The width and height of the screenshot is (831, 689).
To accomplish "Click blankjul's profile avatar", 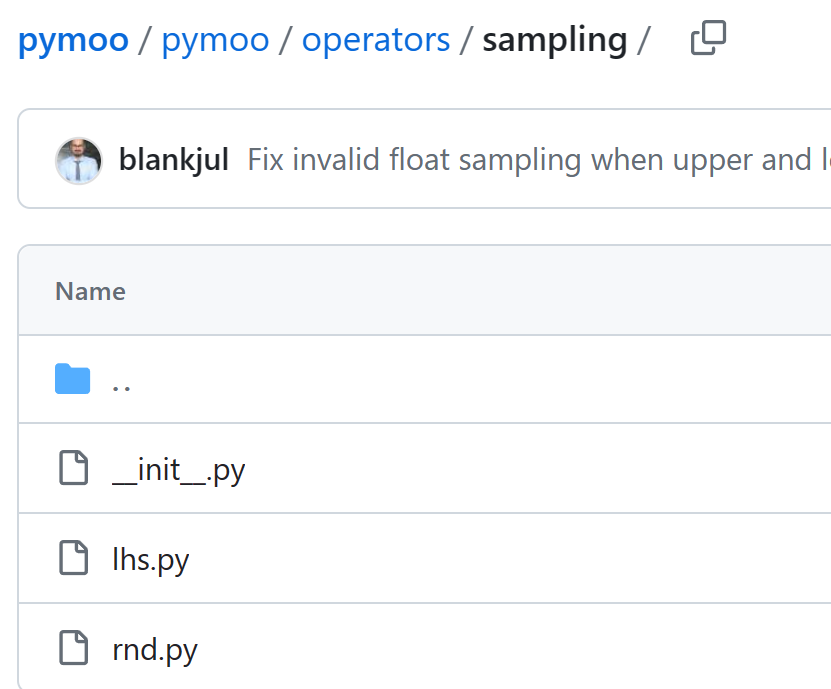I will pos(79,160).
